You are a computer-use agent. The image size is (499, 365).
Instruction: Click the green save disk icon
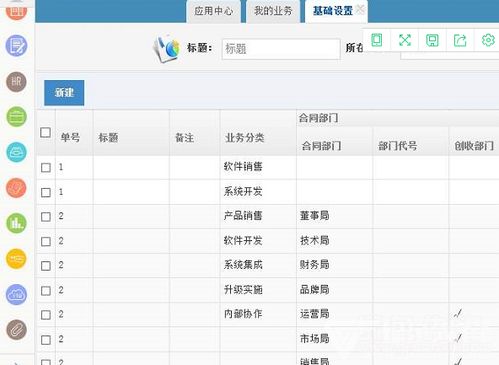pyautogui.click(x=432, y=40)
